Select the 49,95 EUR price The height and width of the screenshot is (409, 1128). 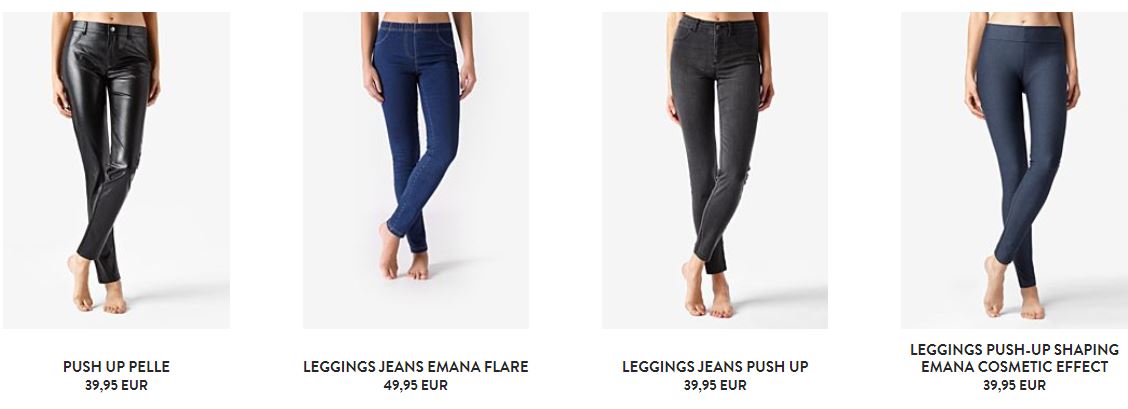pyautogui.click(x=416, y=385)
